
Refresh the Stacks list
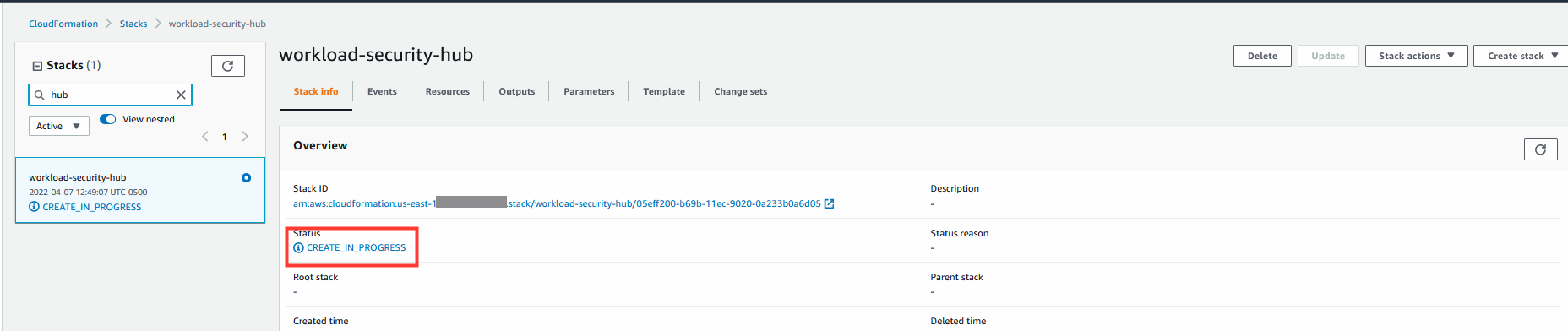227,66
